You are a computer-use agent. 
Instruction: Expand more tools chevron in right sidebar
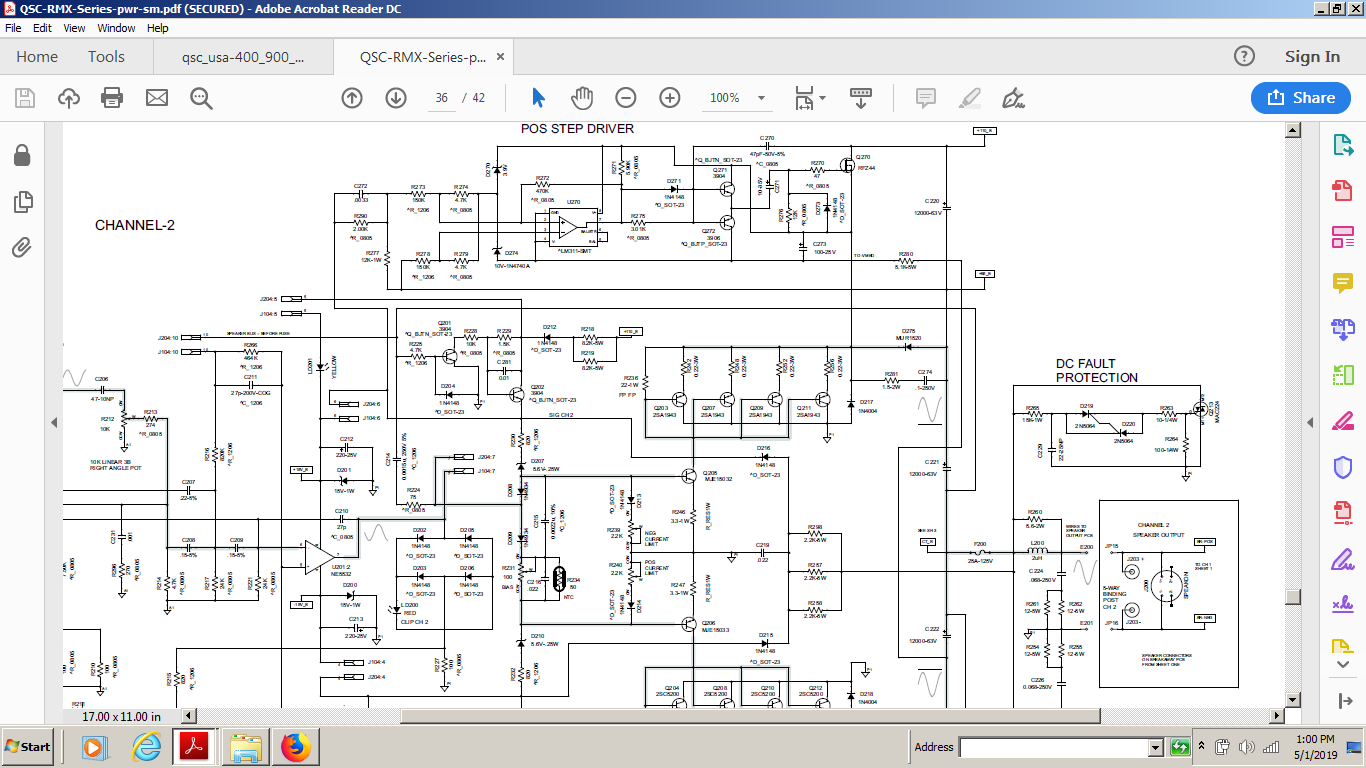pos(1342,665)
